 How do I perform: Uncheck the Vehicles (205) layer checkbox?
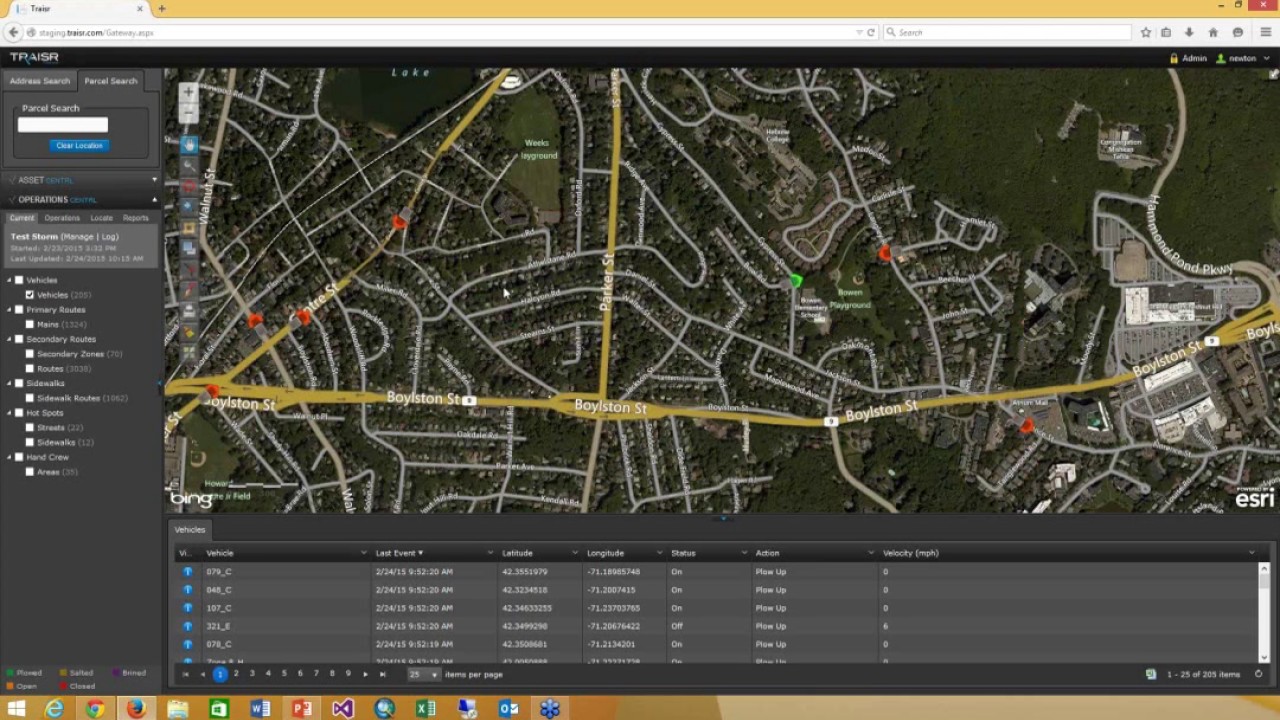pyautogui.click(x=30, y=295)
